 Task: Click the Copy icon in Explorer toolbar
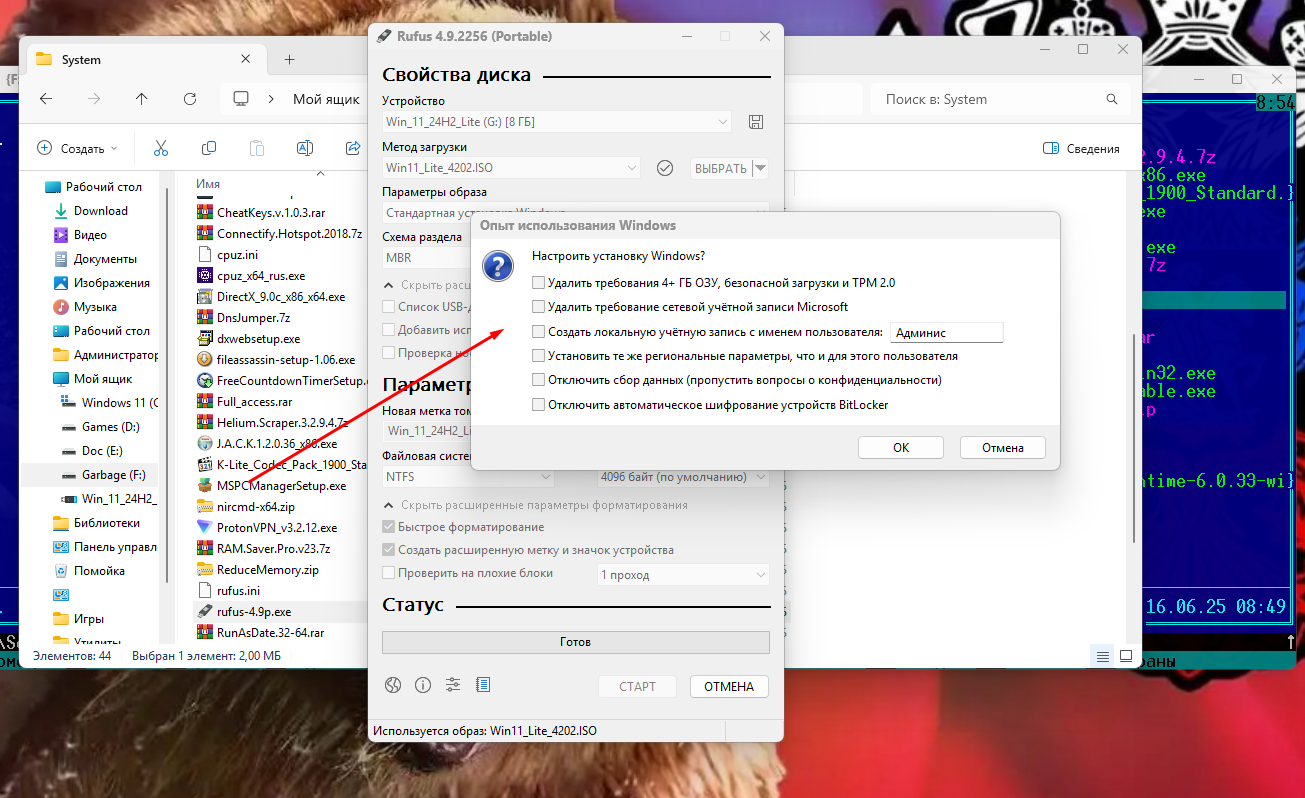click(208, 148)
